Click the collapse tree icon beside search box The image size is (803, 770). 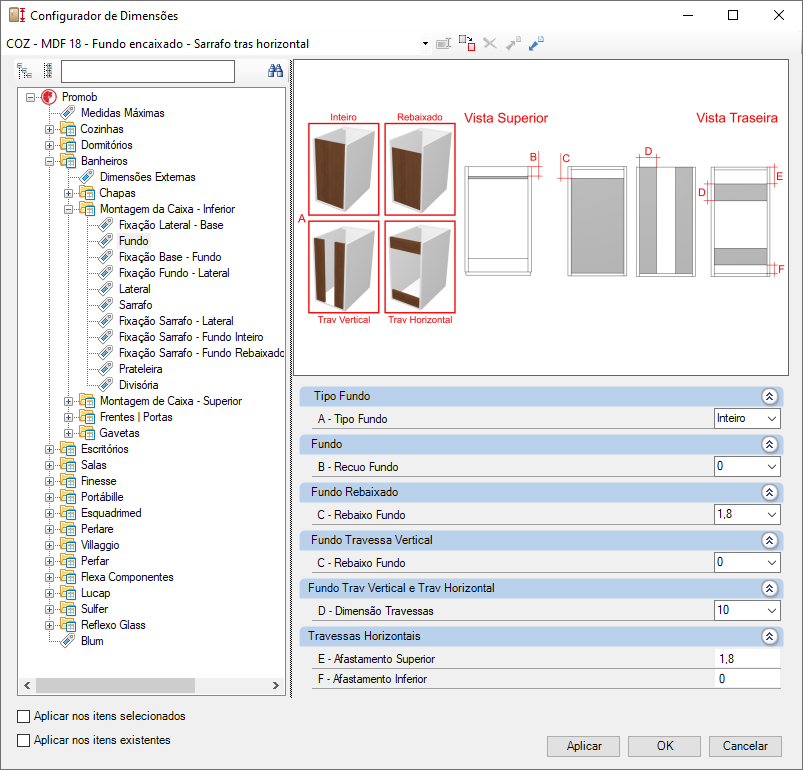[x=48, y=71]
